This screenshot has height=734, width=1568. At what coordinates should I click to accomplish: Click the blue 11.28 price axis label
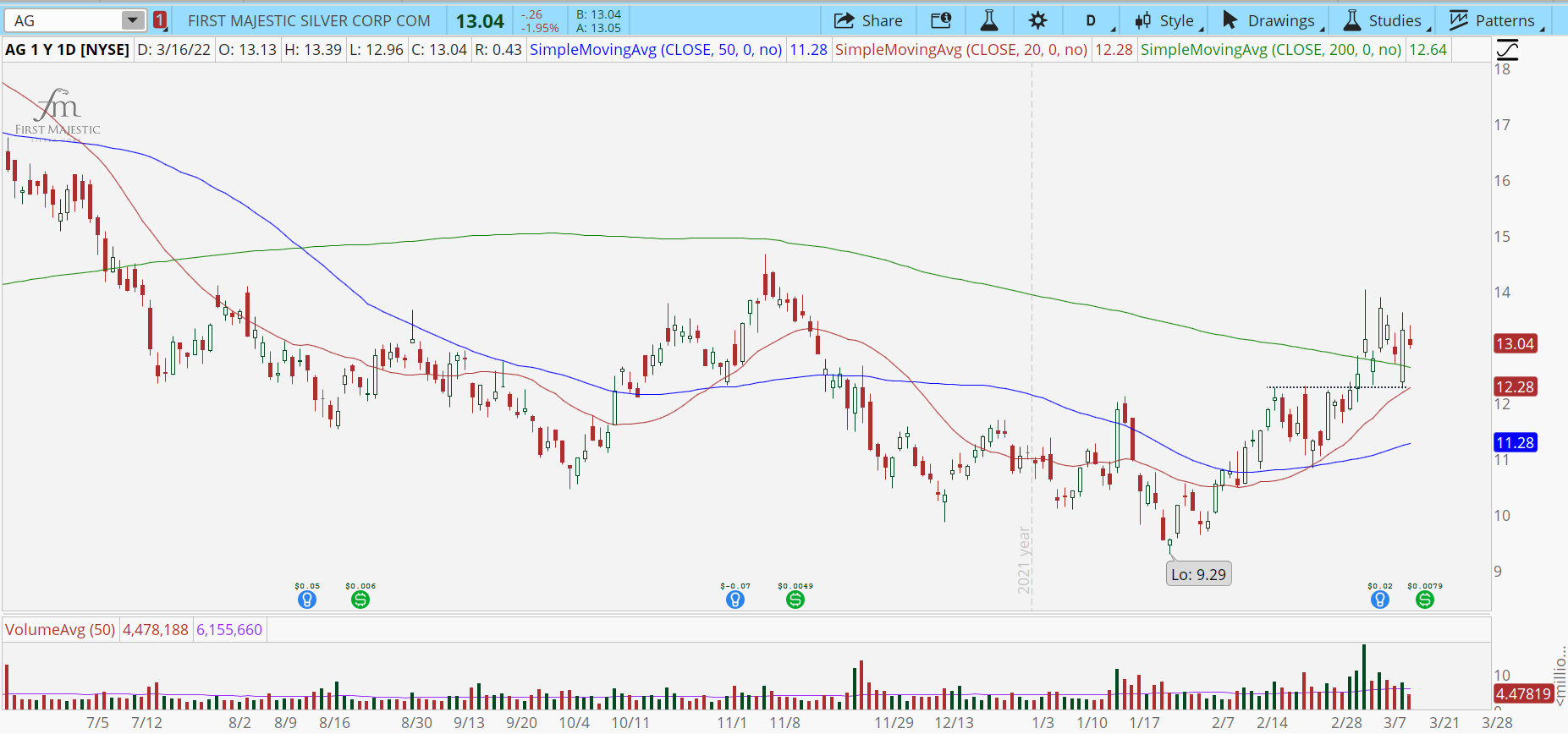[x=1515, y=443]
